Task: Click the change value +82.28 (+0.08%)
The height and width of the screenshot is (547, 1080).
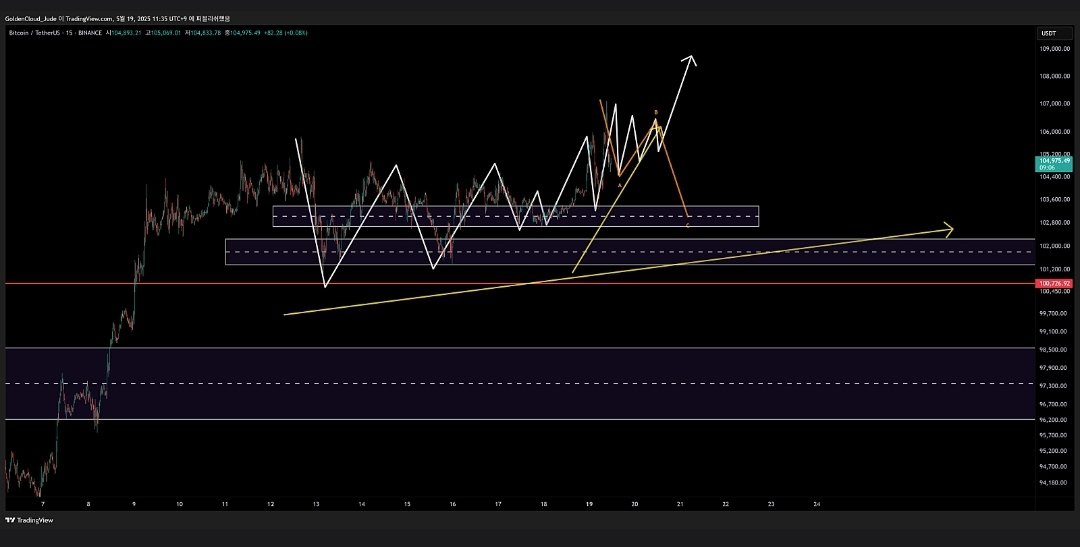Action: coord(286,33)
